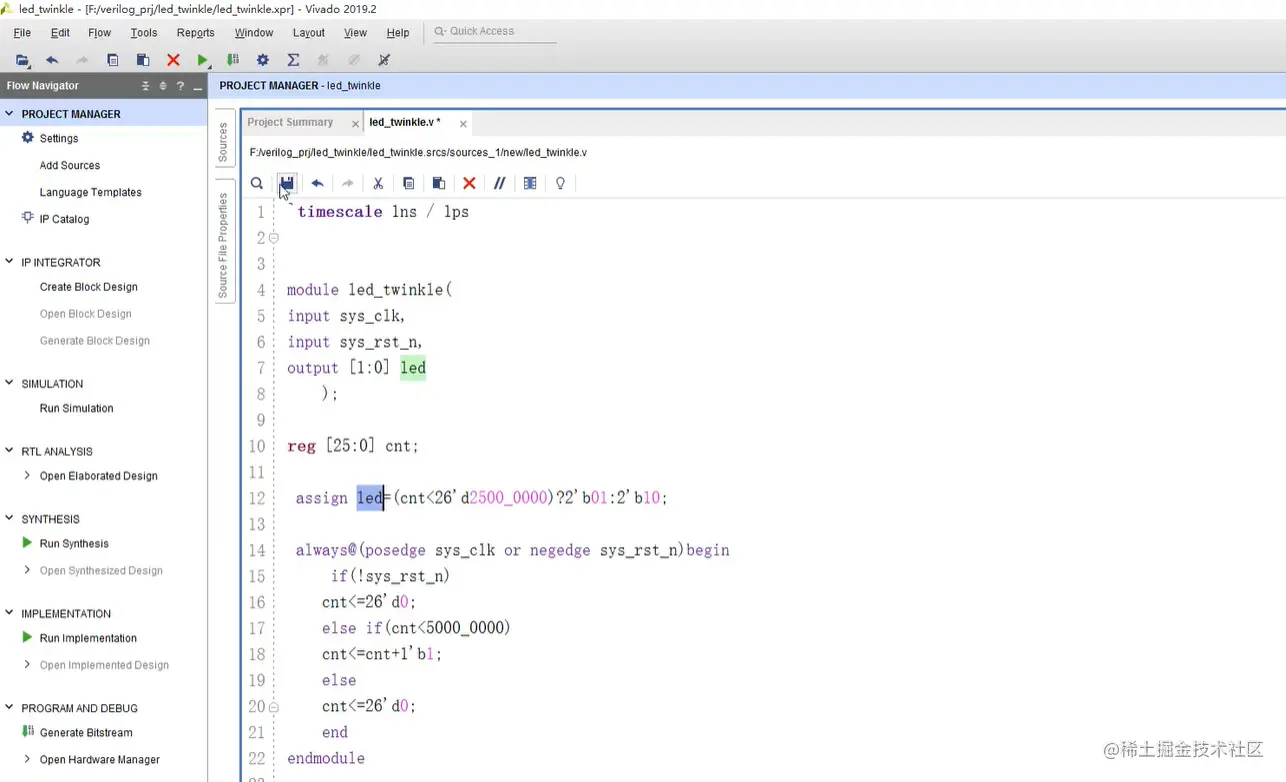Toggle column selection mode icon
The height and width of the screenshot is (782, 1286).
(530, 183)
